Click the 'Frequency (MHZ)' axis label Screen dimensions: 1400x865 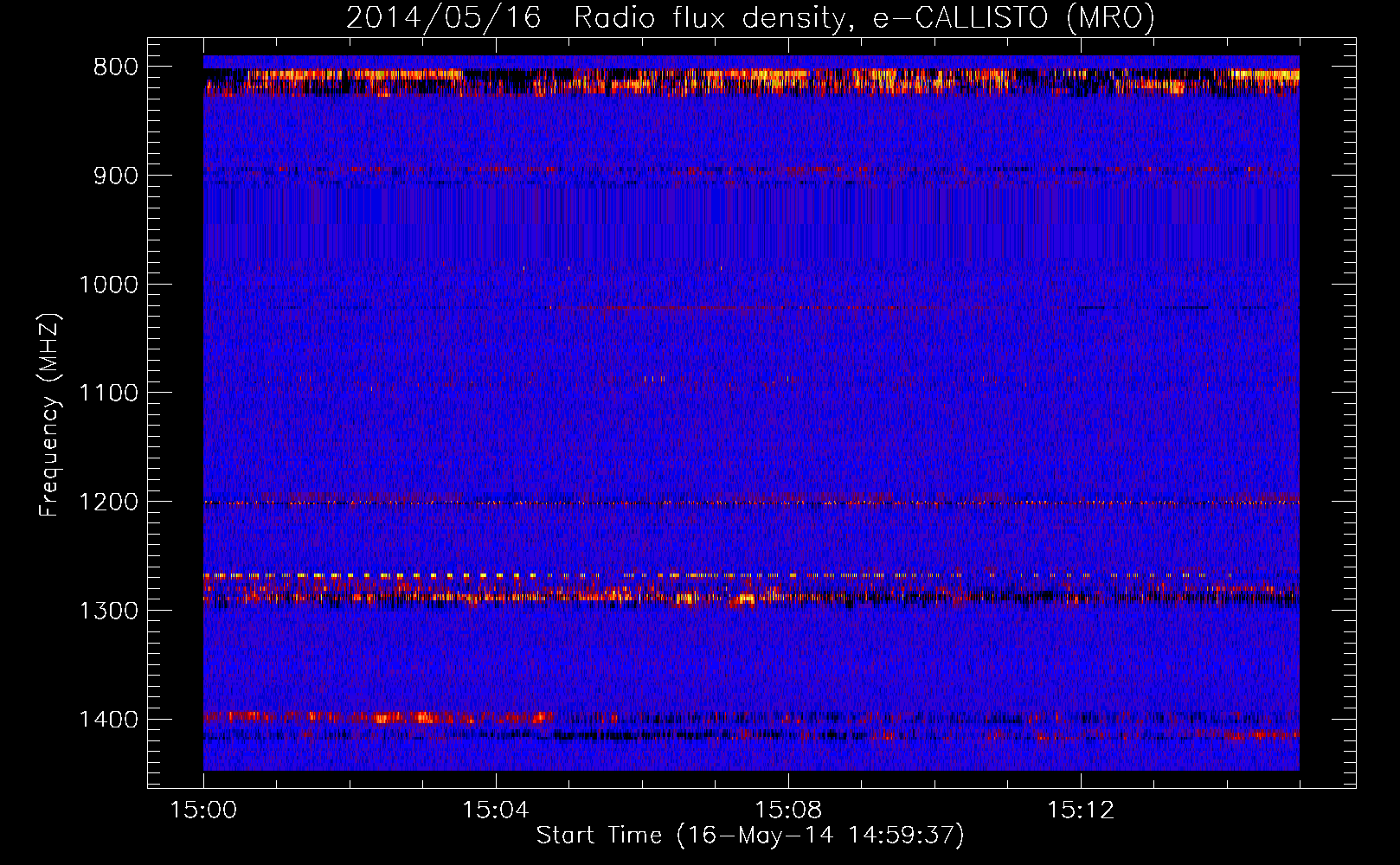tap(50, 415)
